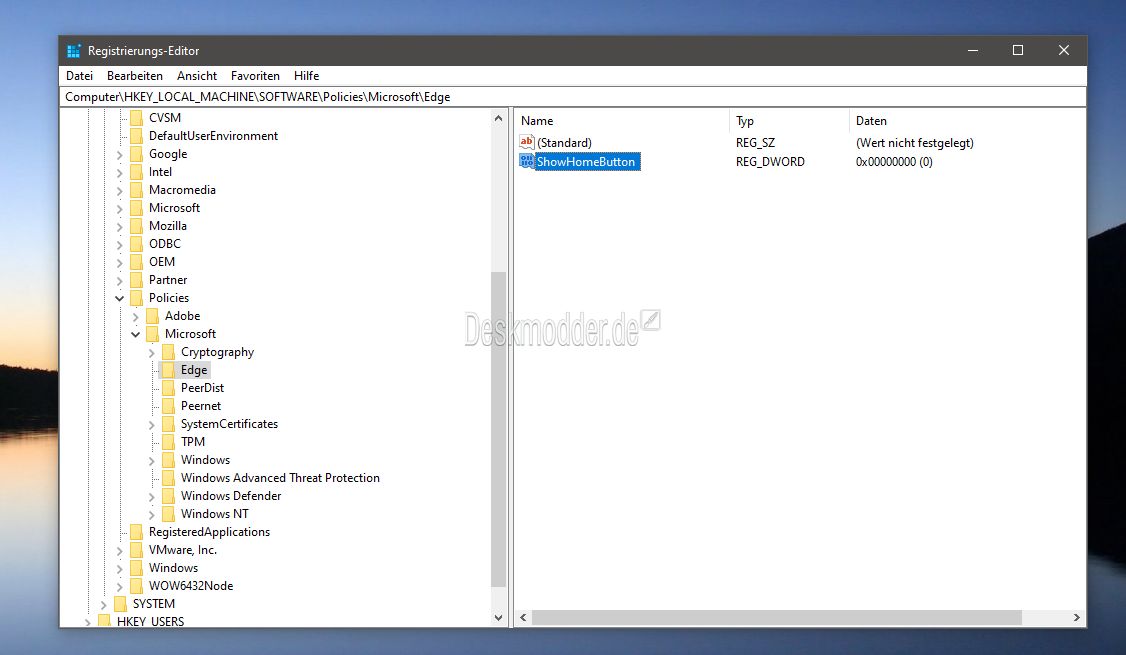Select the ShowHomeButton value name
Viewport: 1126px width, 655px height.
click(586, 162)
